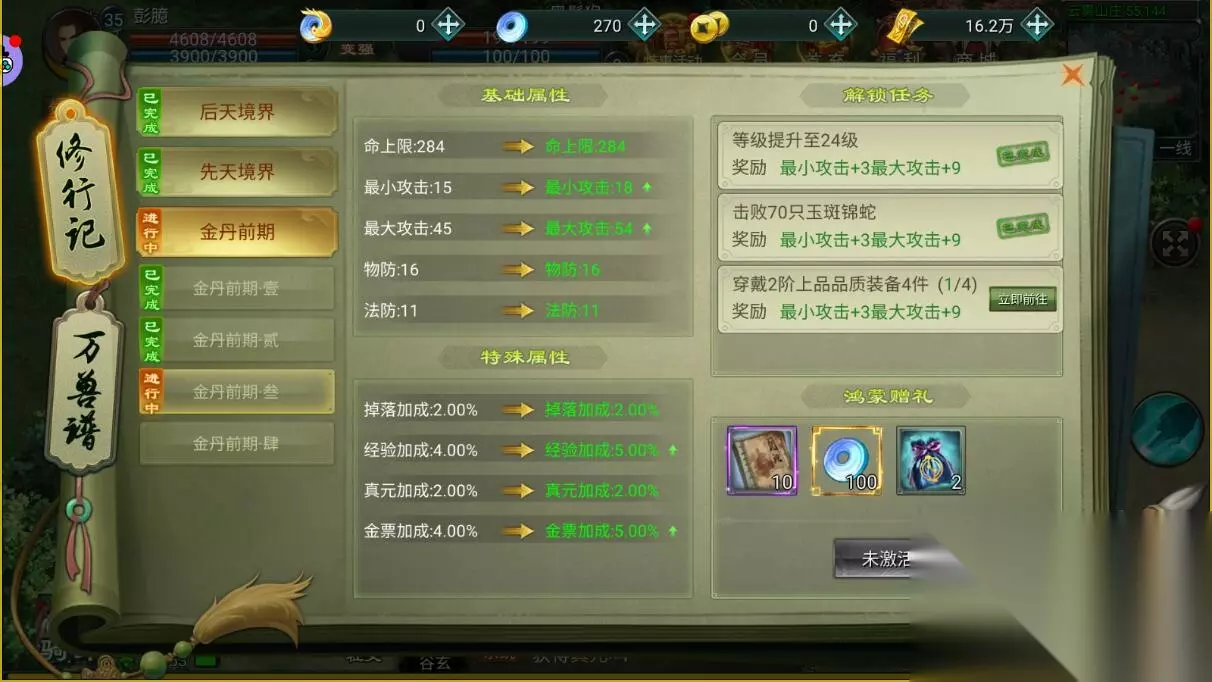Open the book item reward with count 10
This screenshot has height=682, width=1212.
pos(762,461)
